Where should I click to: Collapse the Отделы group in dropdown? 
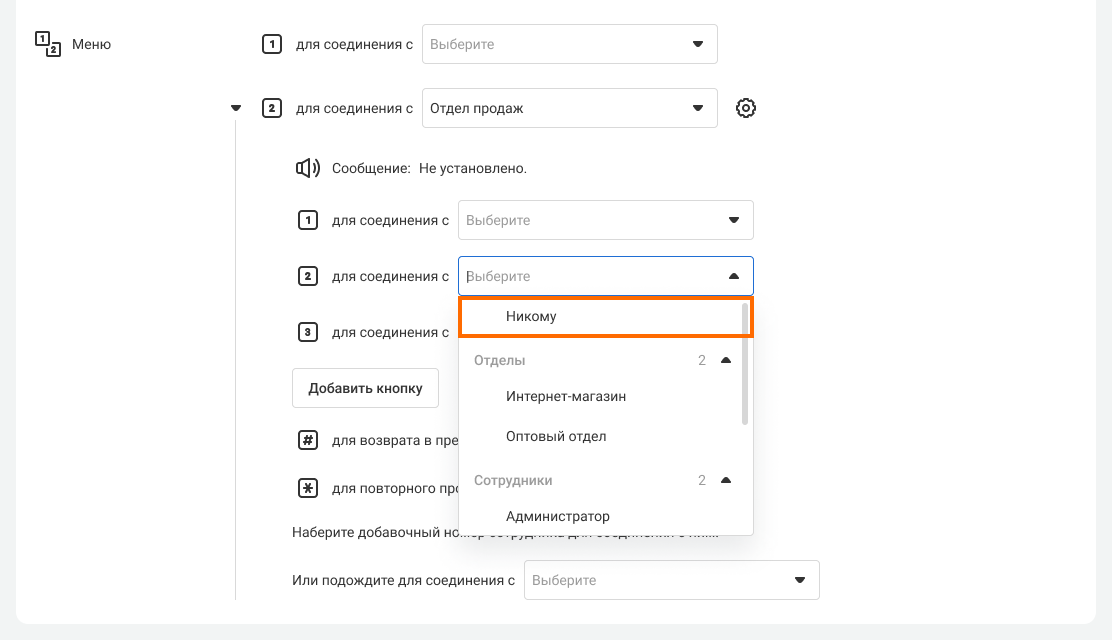point(726,360)
